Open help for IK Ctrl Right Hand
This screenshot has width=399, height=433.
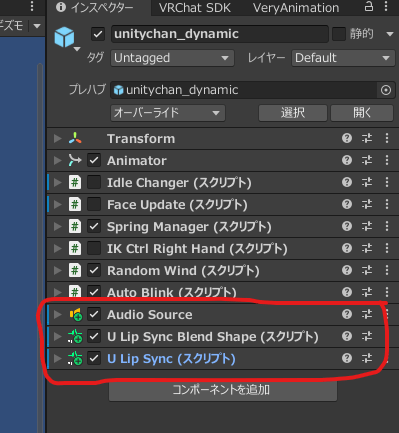point(347,248)
